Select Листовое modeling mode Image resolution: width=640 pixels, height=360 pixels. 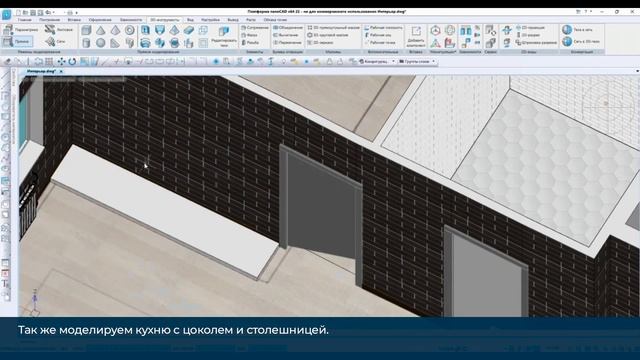pos(59,29)
